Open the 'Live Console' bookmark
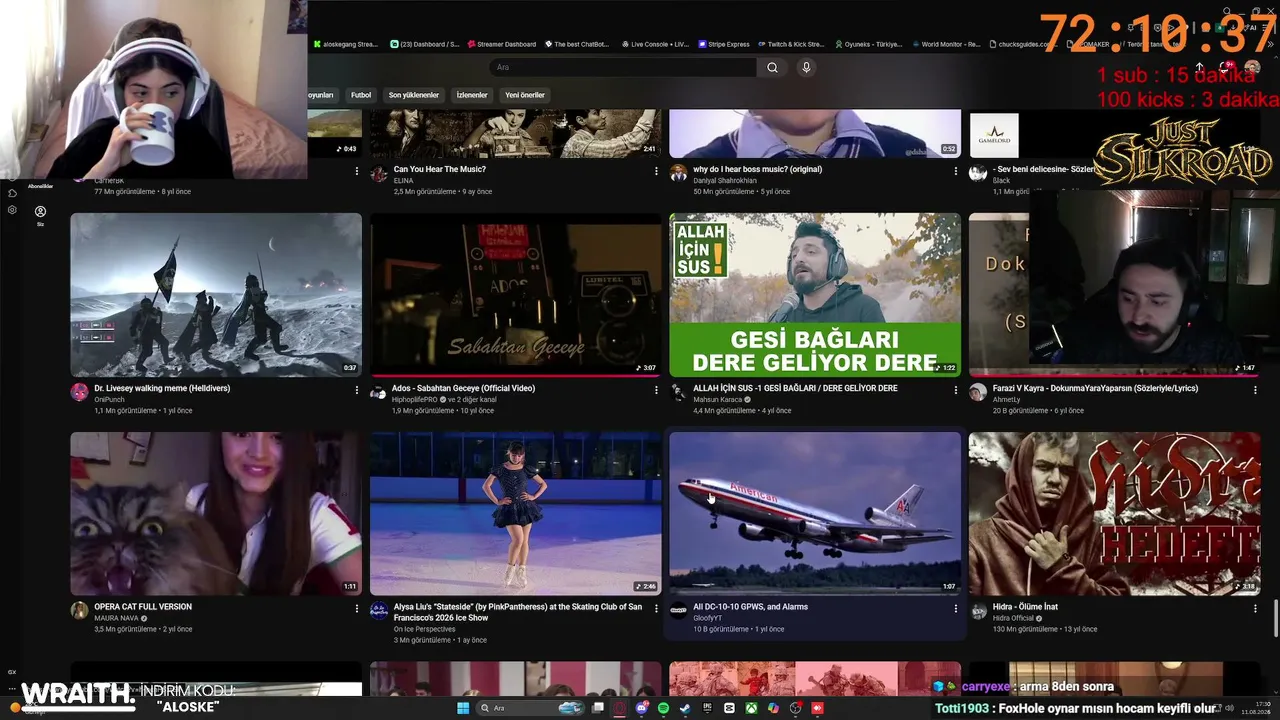 click(x=655, y=44)
